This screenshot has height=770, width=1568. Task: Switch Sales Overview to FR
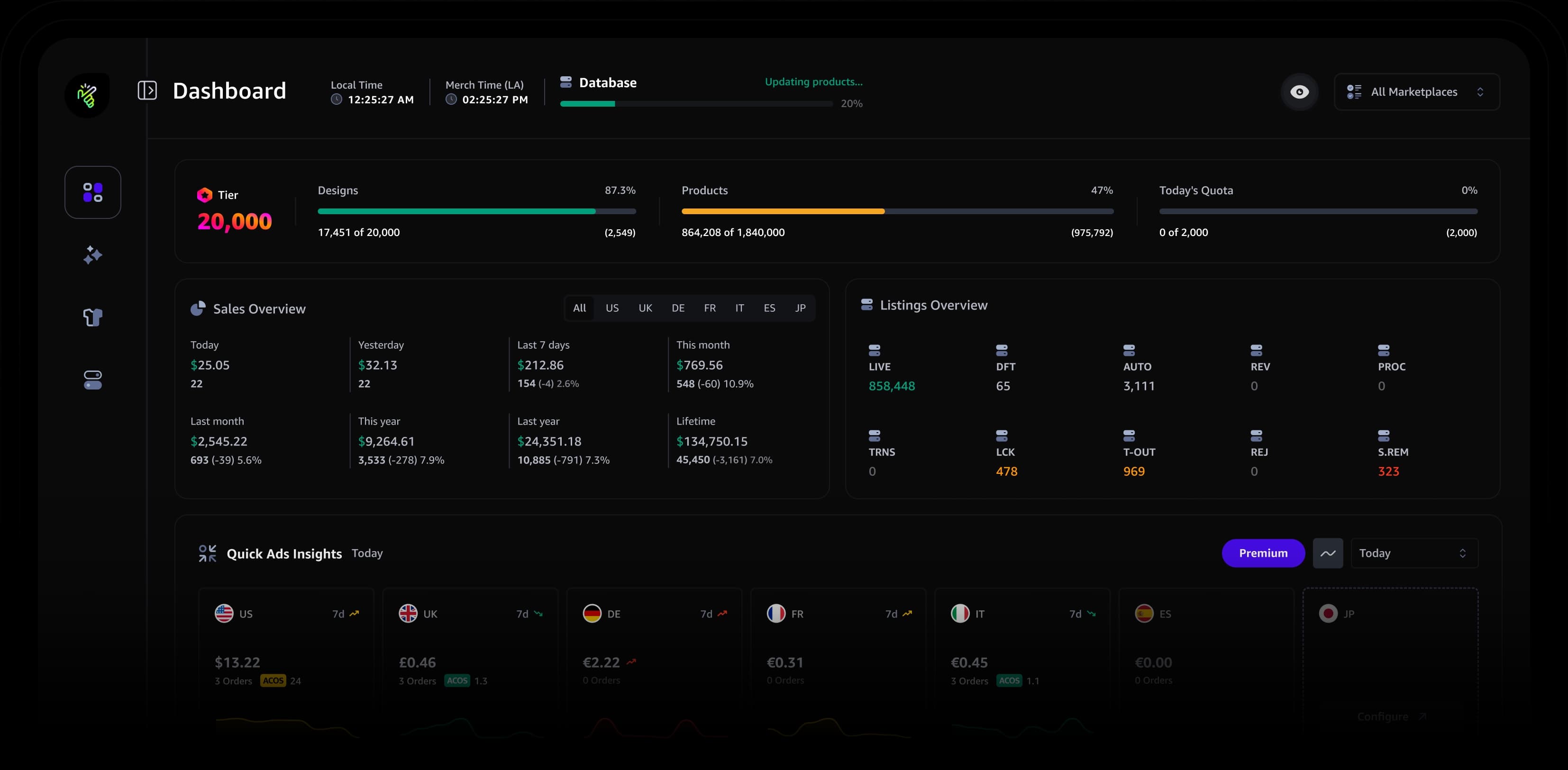(x=710, y=308)
